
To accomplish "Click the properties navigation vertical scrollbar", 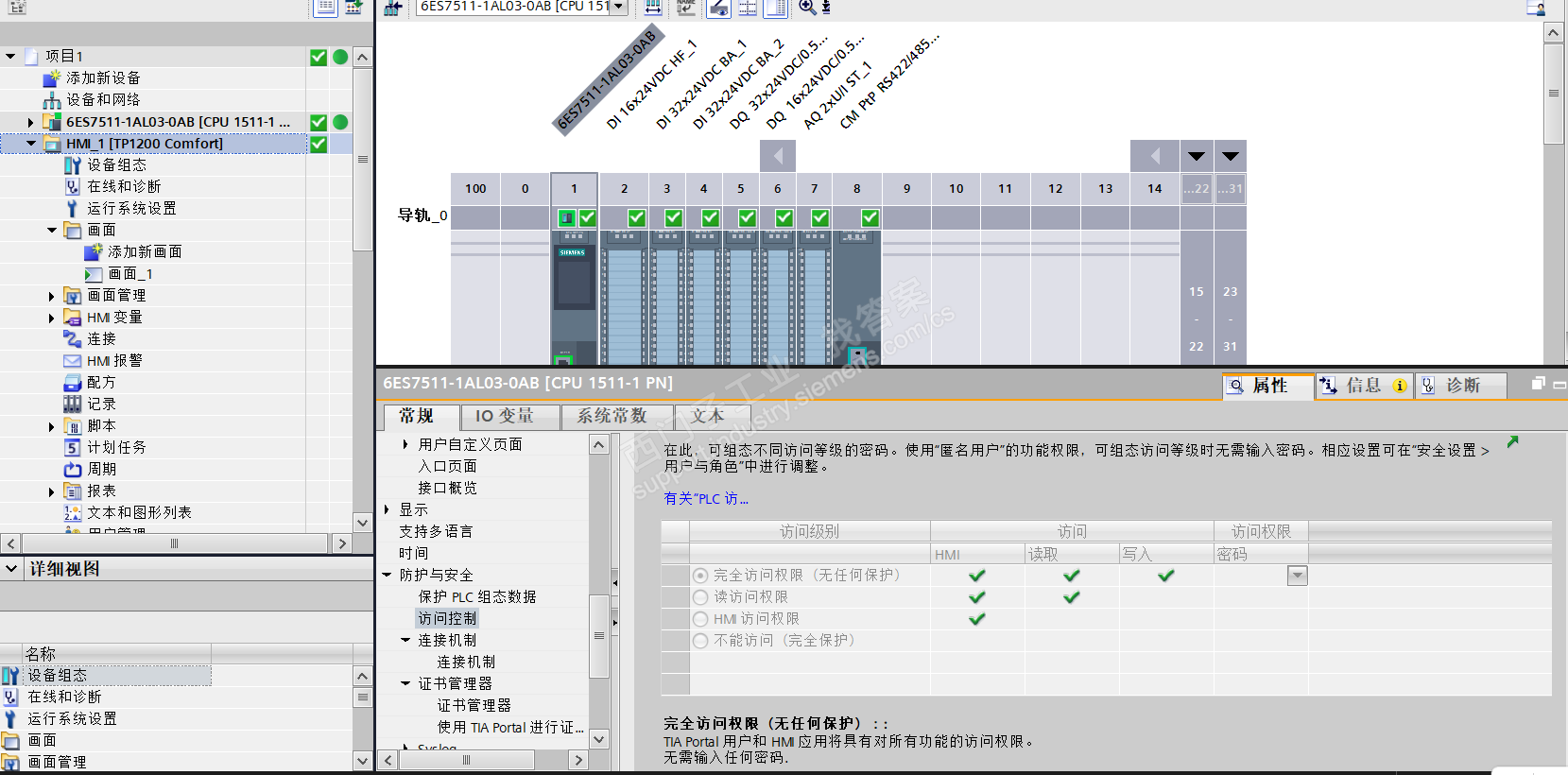I will pos(599,635).
